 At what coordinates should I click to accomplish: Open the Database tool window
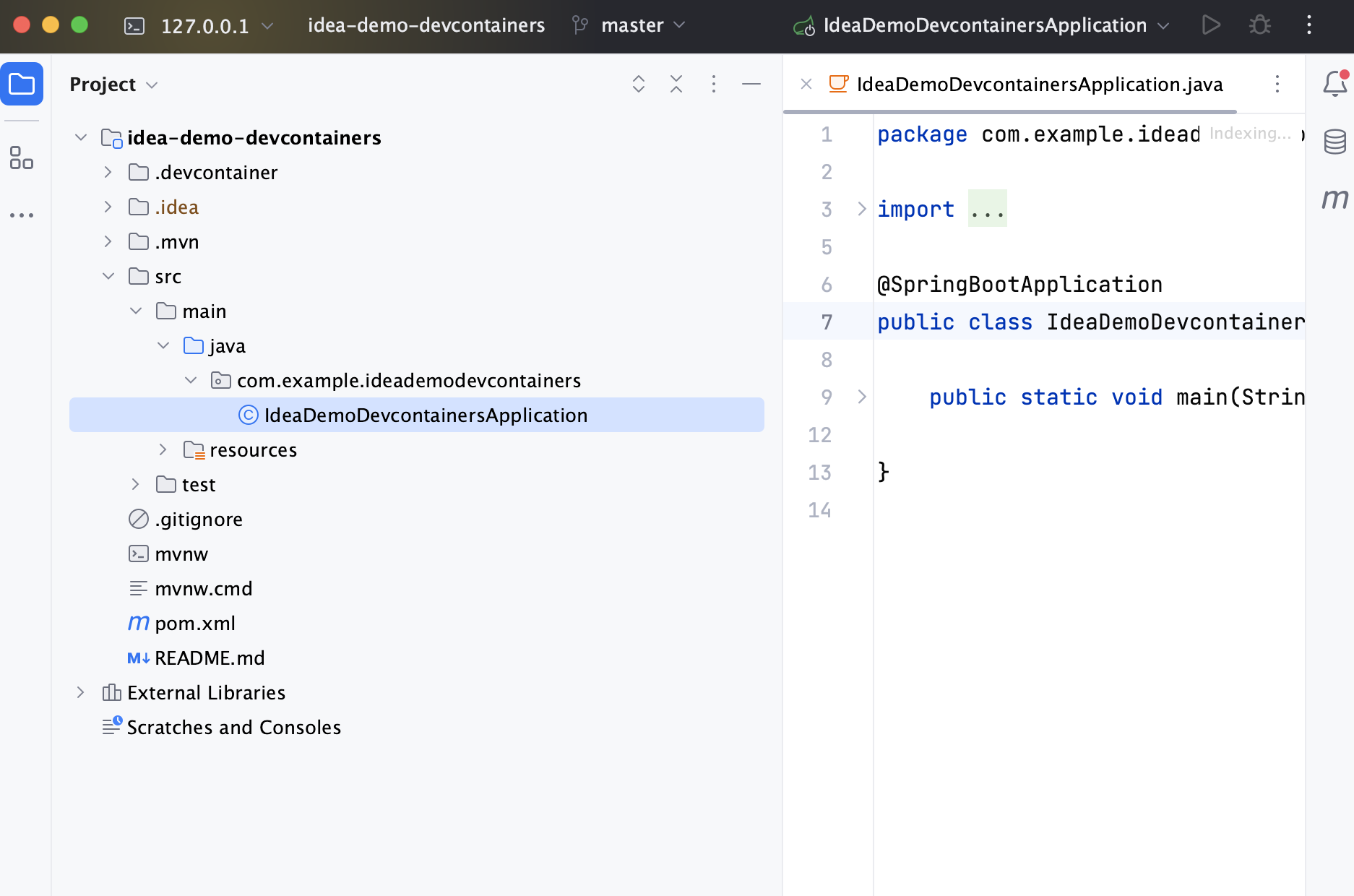click(x=1336, y=142)
